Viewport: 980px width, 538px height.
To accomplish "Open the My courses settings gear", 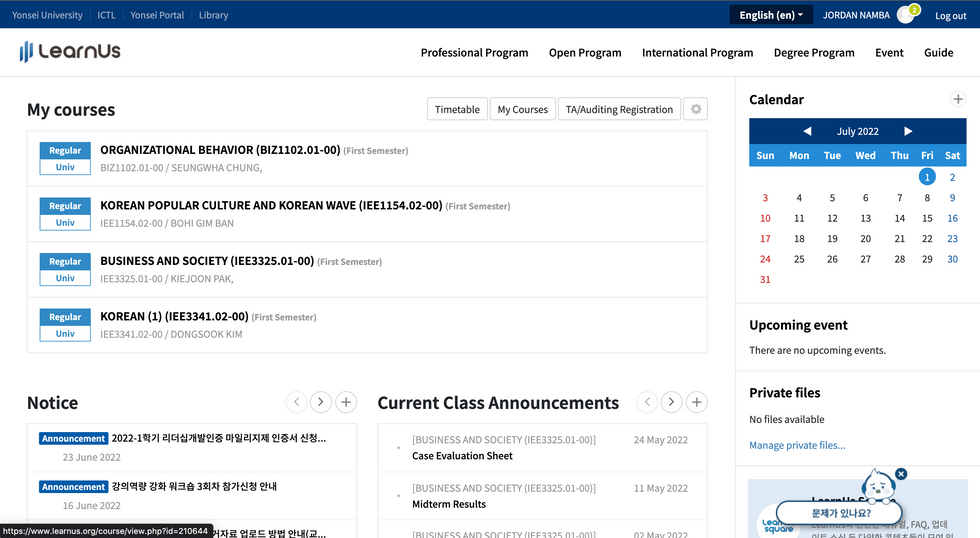I will 696,109.
